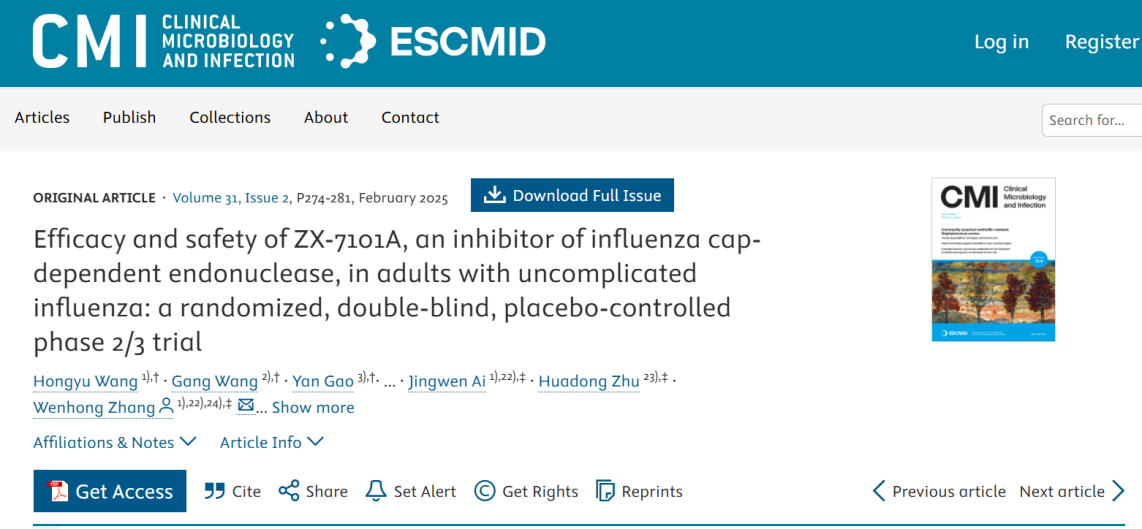Screen dimensions: 1142x529
Task: Show more authors in the list
Action: [312, 407]
